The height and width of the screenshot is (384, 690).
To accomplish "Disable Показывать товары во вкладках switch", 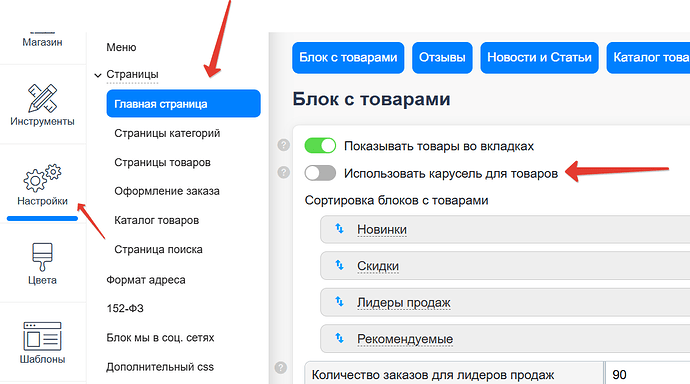I will coord(320,146).
